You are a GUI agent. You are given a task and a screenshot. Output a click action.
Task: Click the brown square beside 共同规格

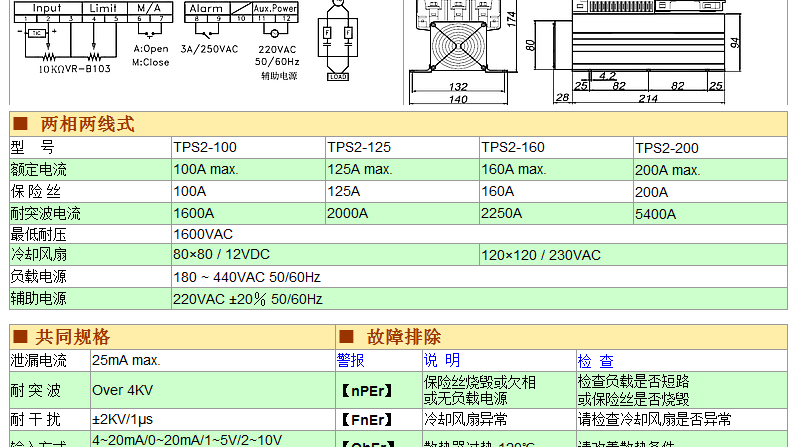(19, 337)
